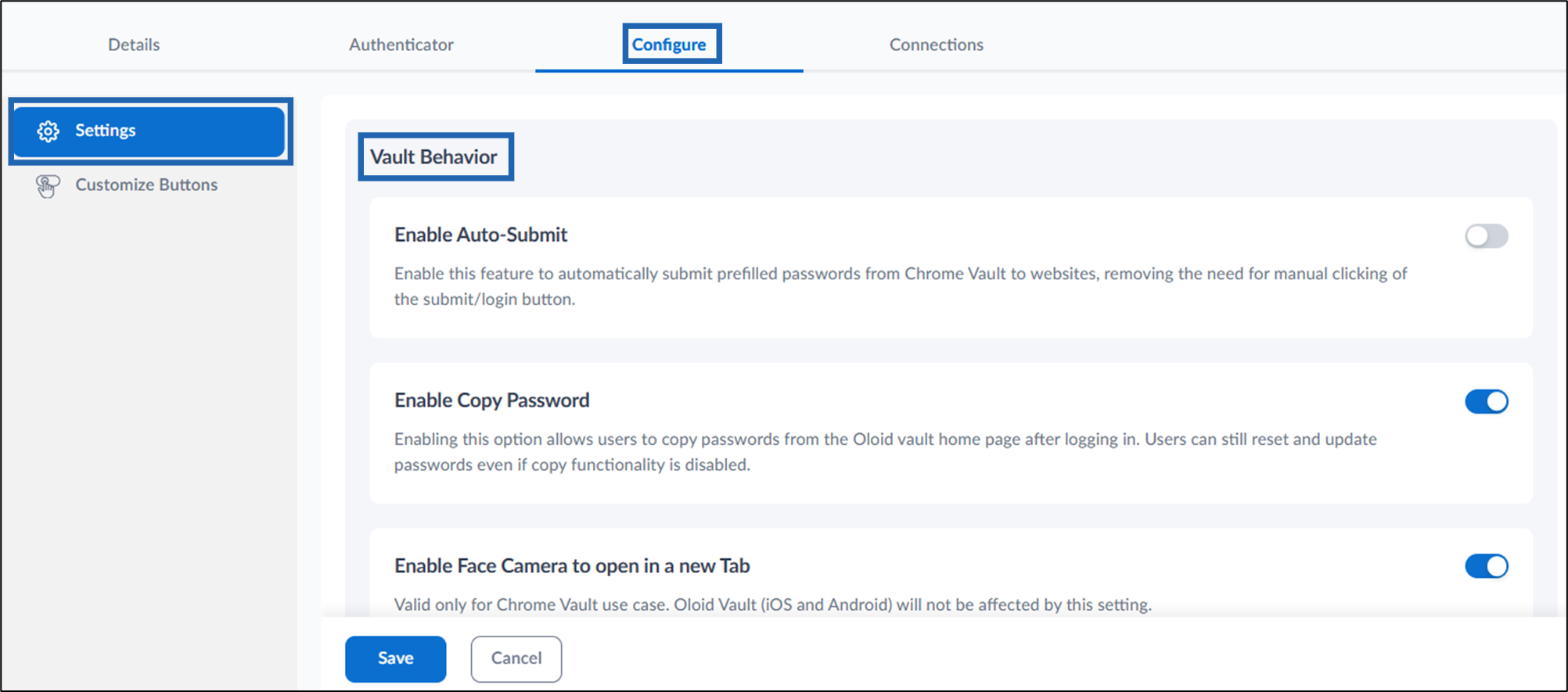Toggle Enable Face Camera in new Tab
The width and height of the screenshot is (1568, 692).
coord(1486,566)
